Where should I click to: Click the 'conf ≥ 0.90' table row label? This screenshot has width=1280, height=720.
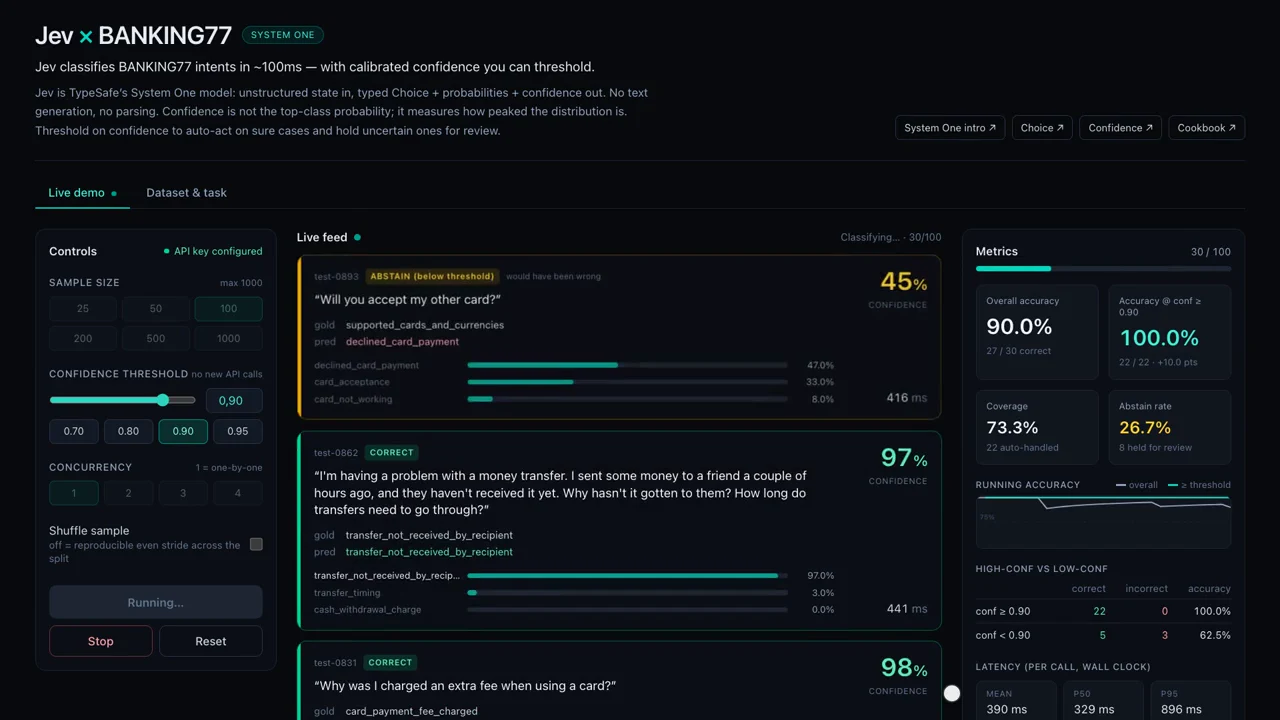pos(1003,611)
